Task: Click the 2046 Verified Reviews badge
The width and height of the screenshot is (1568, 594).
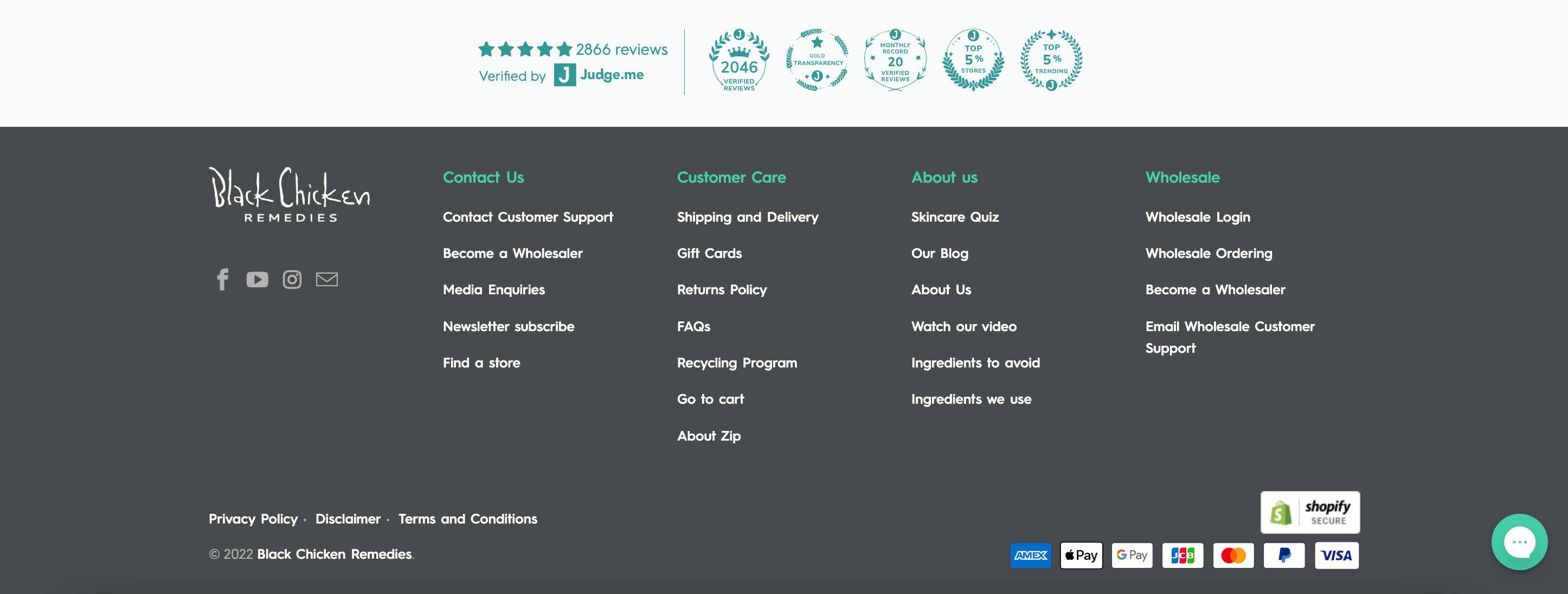Action: [x=739, y=60]
